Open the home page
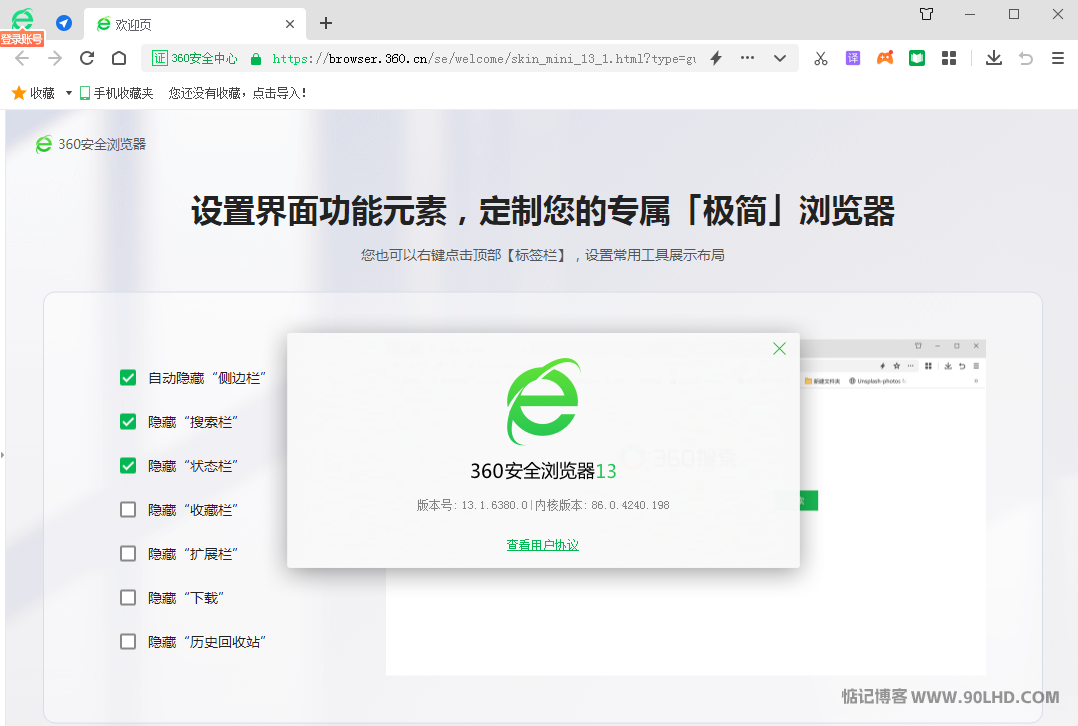This screenshot has width=1078, height=726. click(x=119, y=58)
